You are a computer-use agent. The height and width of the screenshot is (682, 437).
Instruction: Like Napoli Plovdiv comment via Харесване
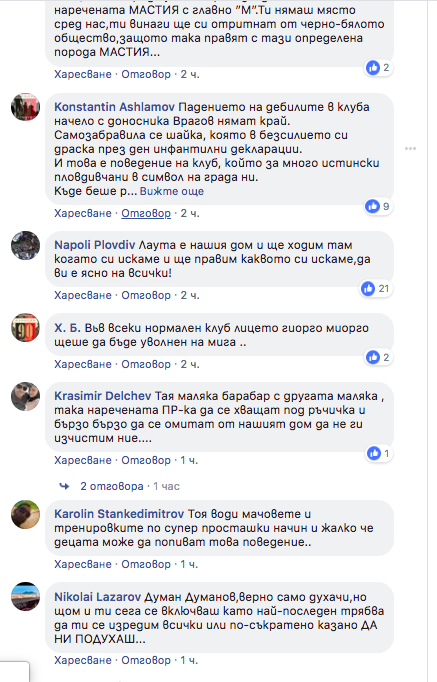[x=83, y=295]
